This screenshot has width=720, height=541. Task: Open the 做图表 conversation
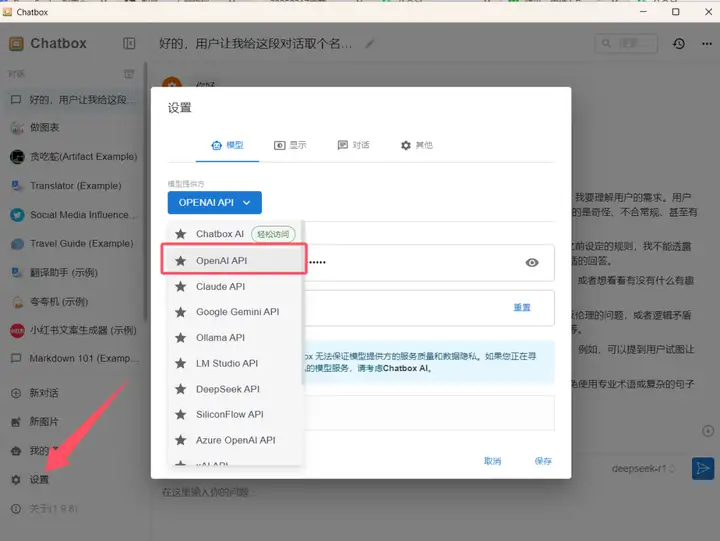coord(73,128)
